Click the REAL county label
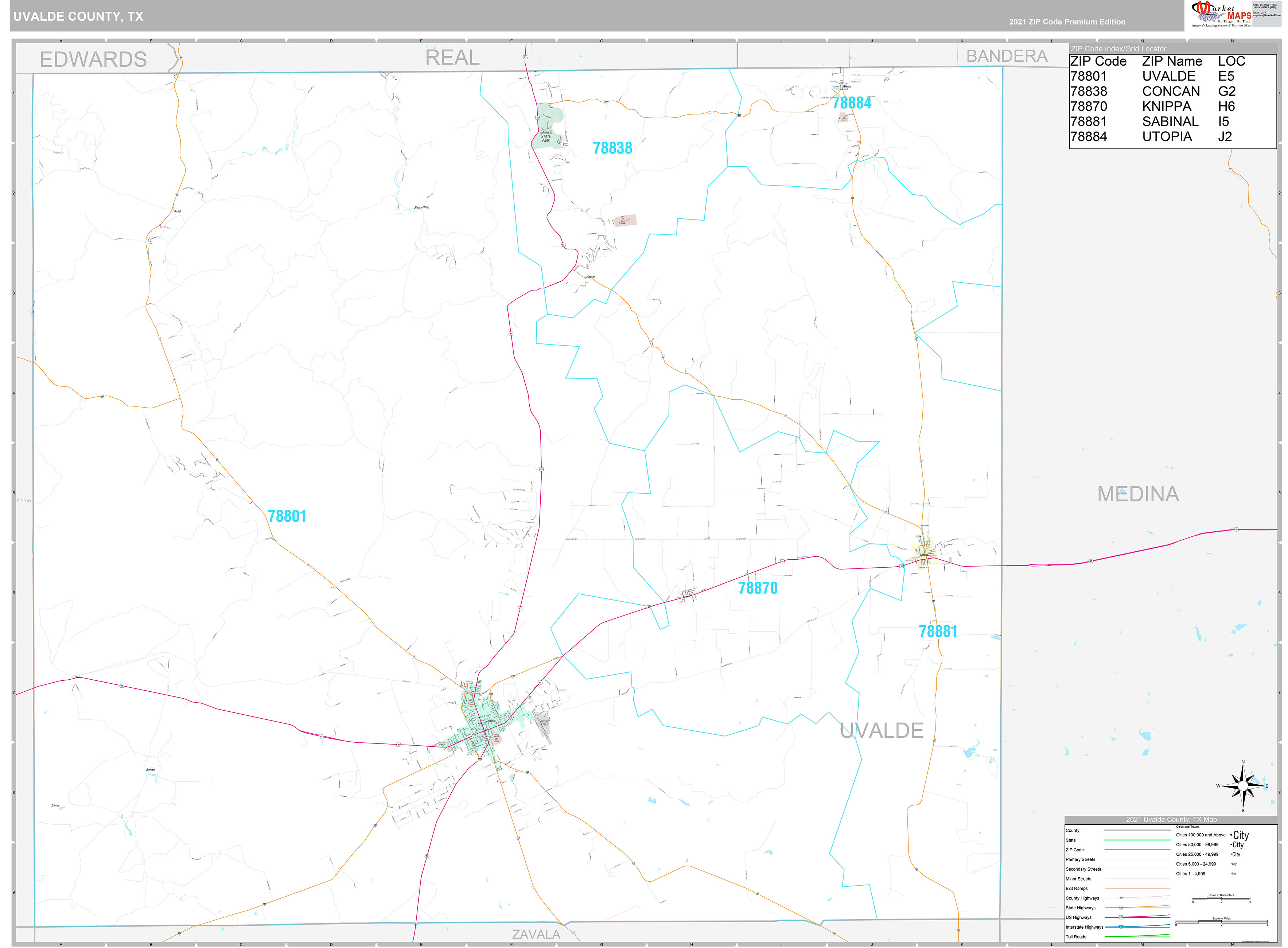The width and height of the screenshot is (1288, 948). (452, 57)
